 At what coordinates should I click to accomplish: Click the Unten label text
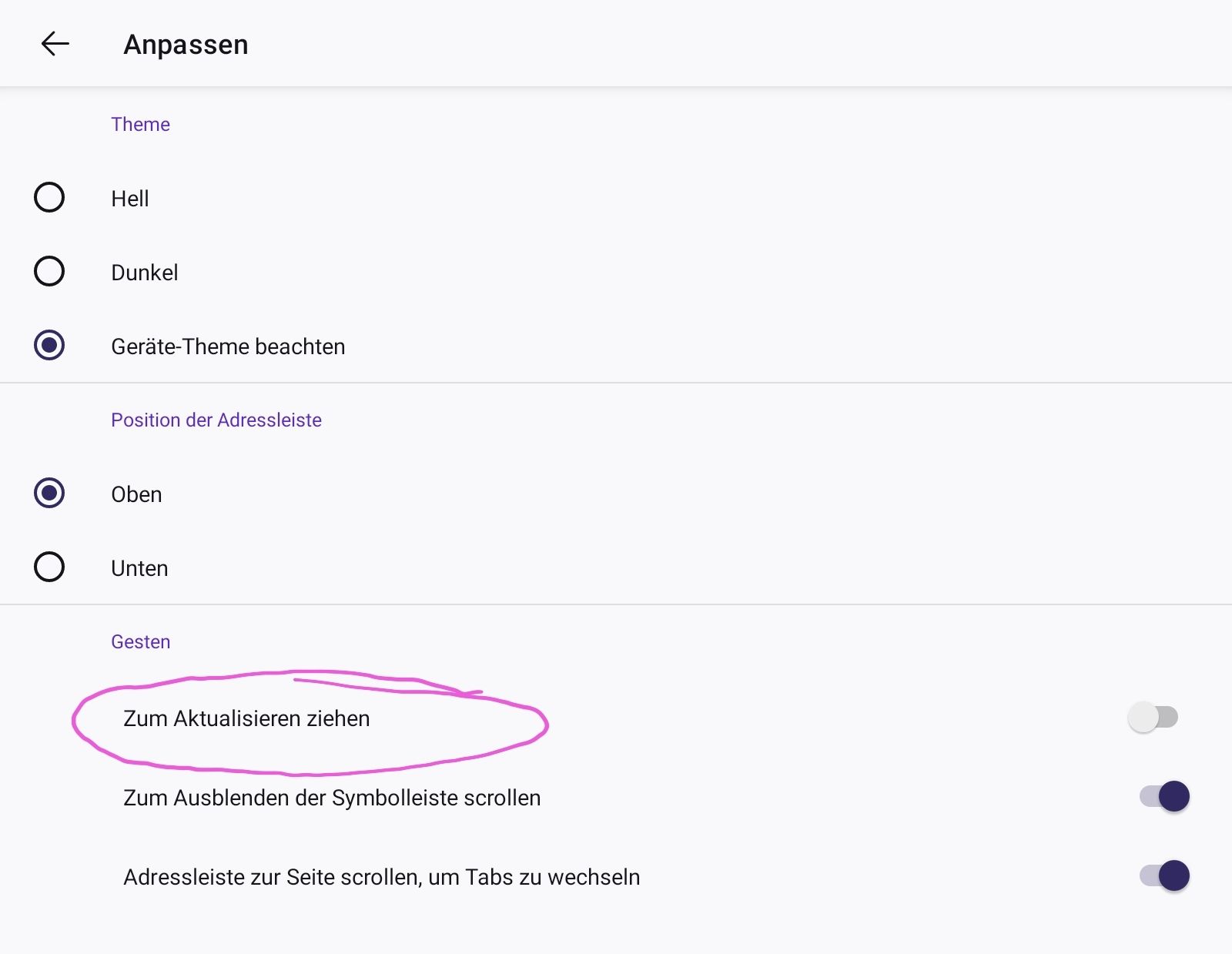(139, 568)
